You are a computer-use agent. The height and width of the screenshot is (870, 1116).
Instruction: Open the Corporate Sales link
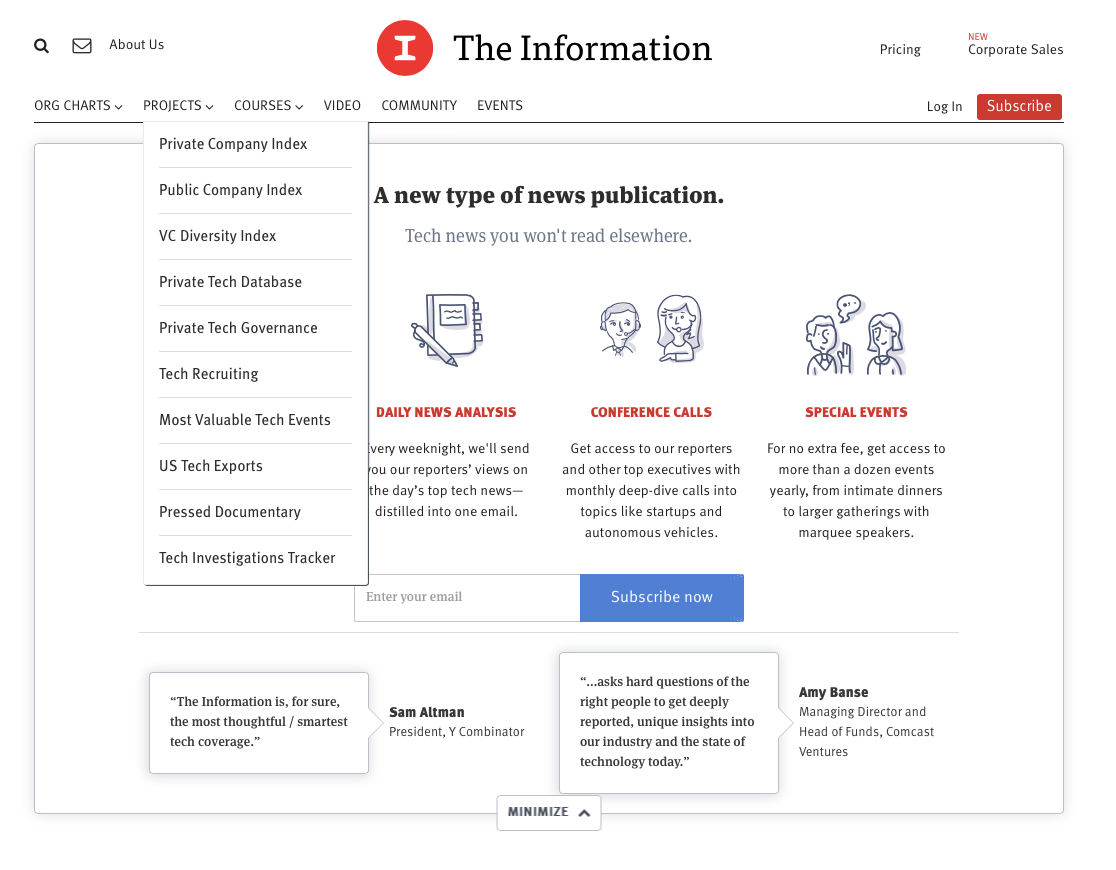tap(1016, 50)
